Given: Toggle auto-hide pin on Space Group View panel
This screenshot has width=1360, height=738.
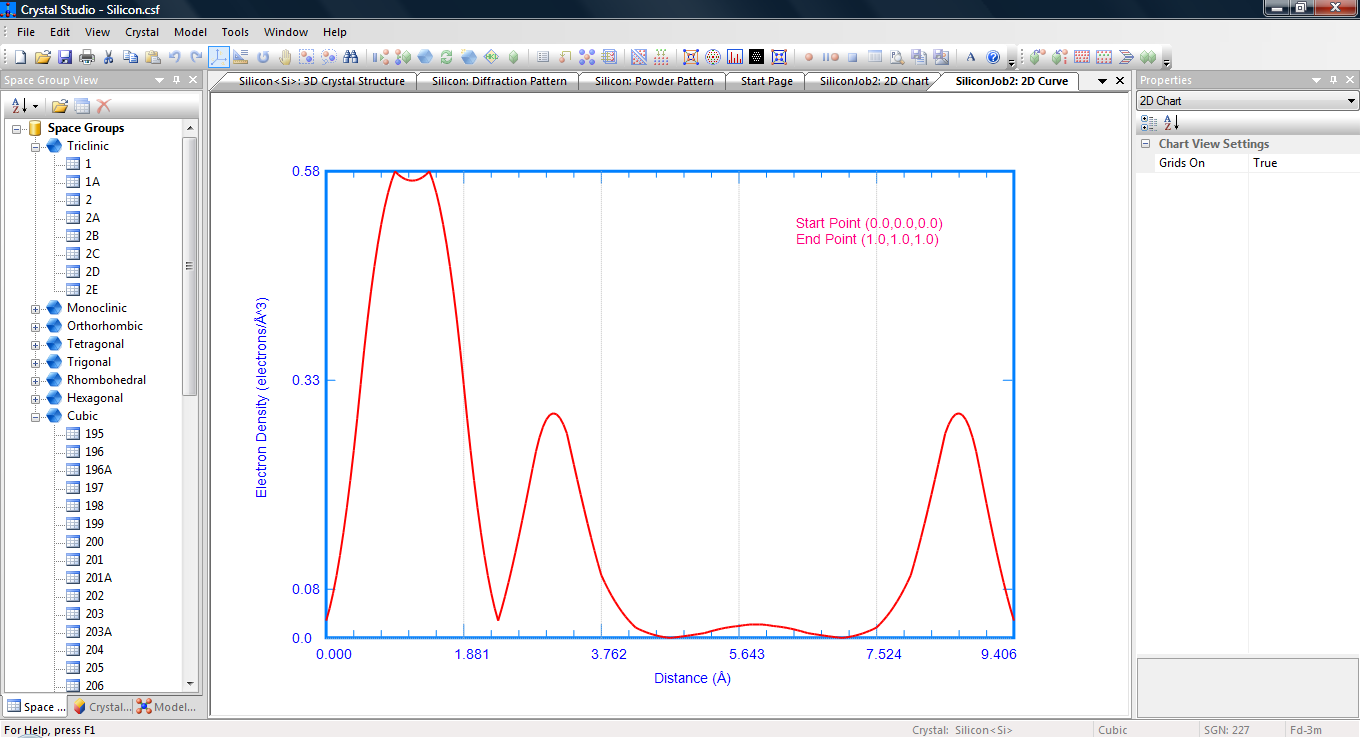Looking at the screenshot, I should 176,80.
